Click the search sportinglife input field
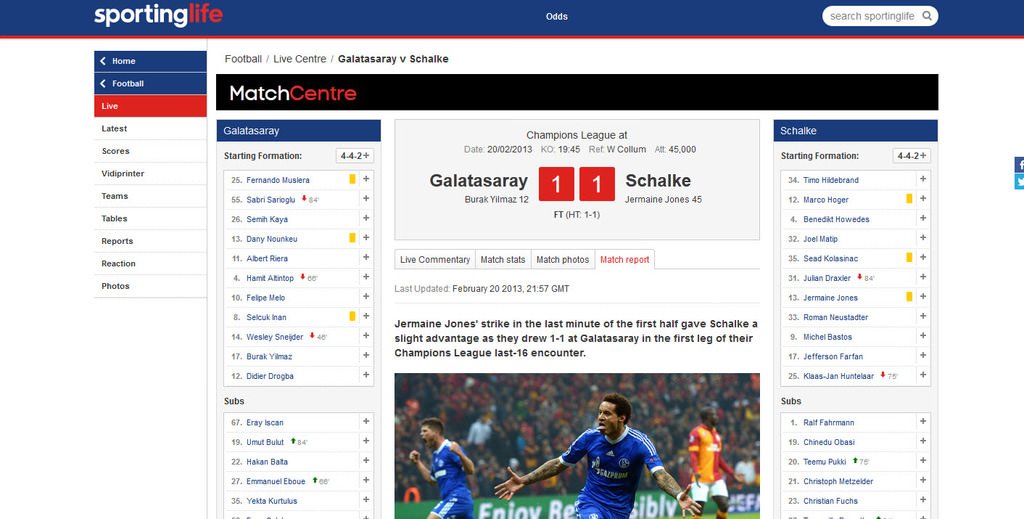 (871, 16)
